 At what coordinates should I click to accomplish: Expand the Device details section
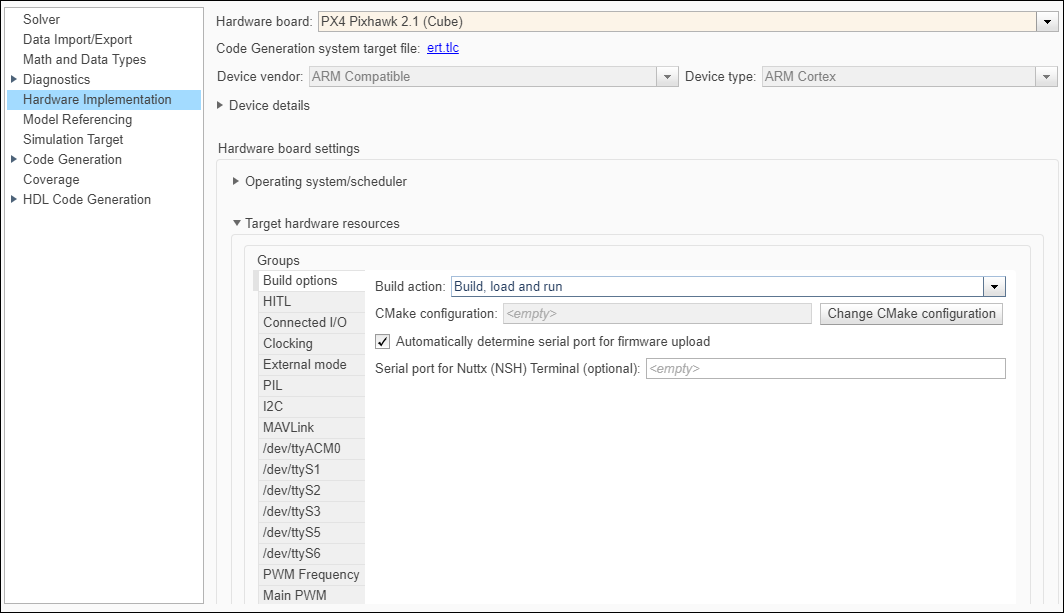coord(220,105)
